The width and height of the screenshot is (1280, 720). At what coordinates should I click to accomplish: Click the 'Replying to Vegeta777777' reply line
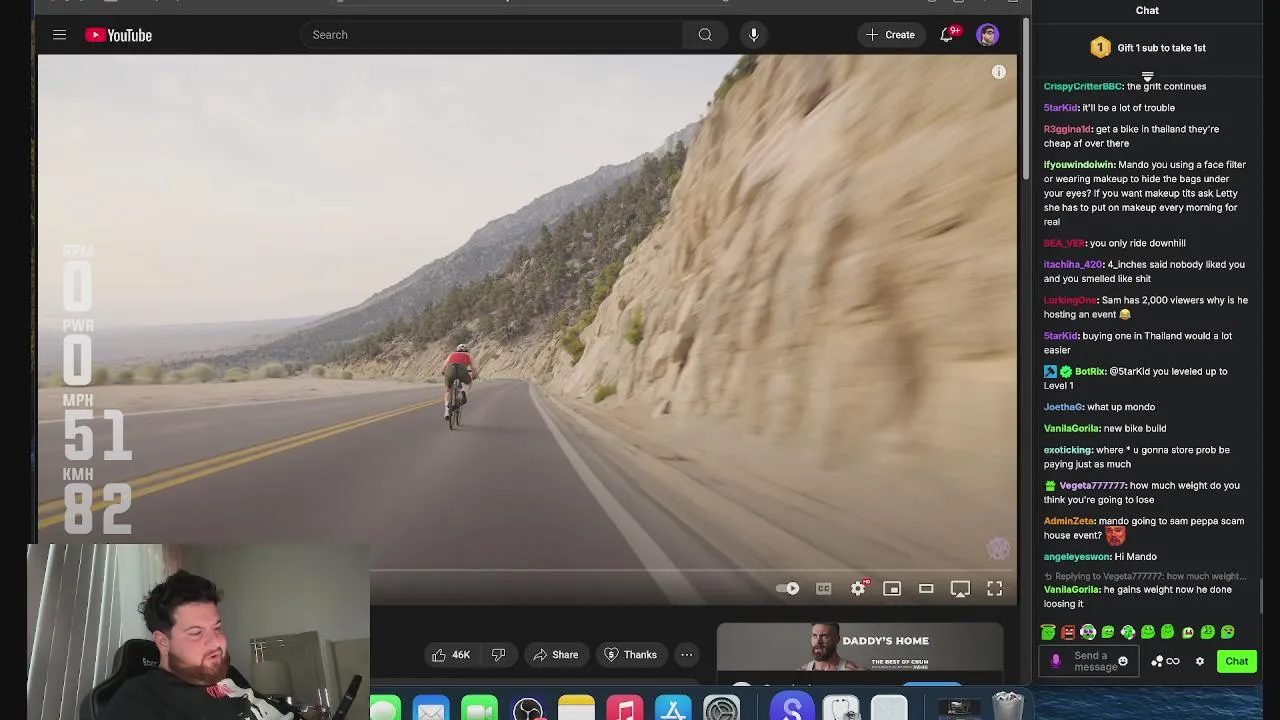(x=1145, y=576)
